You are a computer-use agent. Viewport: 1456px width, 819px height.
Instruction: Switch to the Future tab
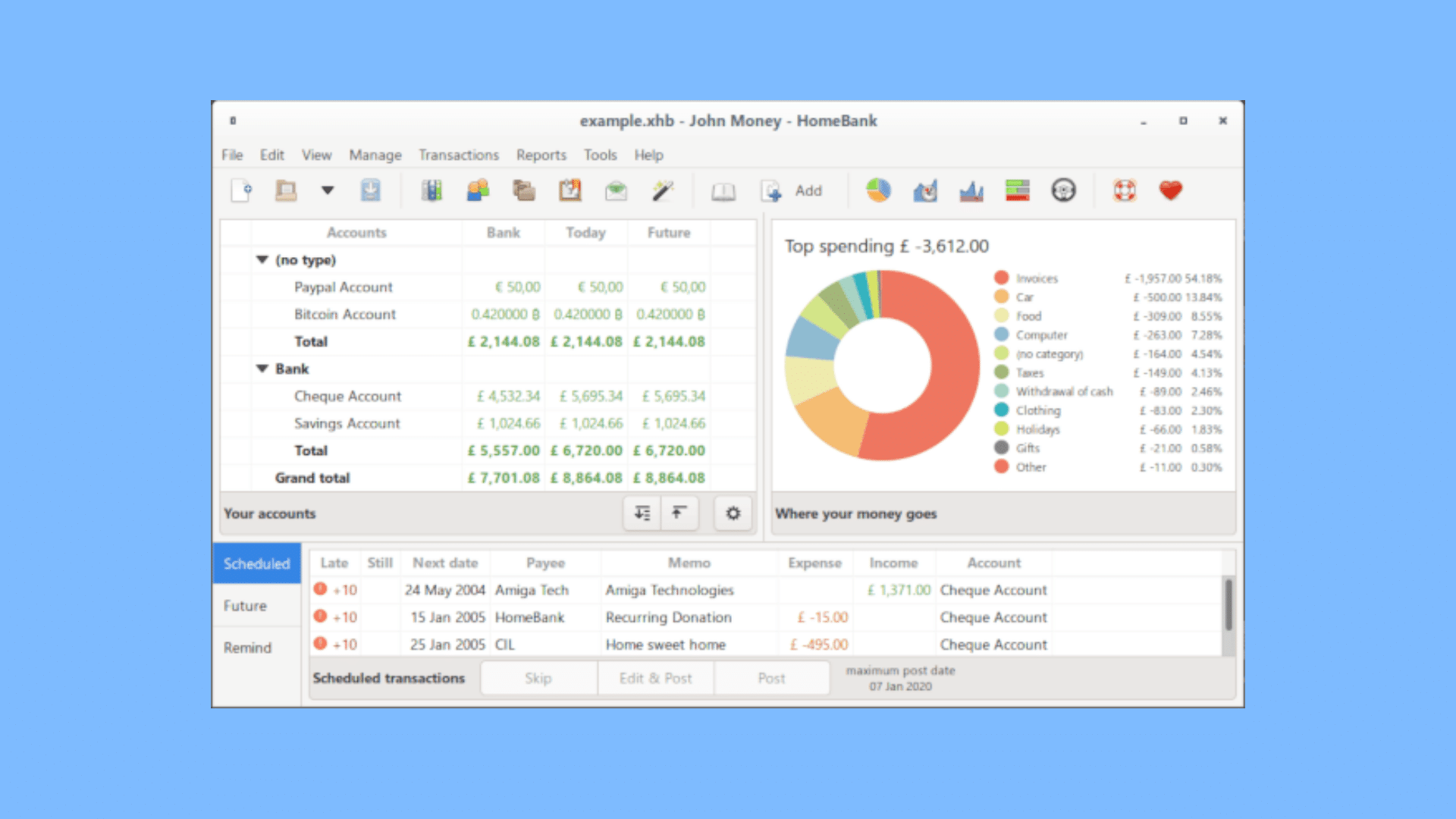tap(257, 606)
